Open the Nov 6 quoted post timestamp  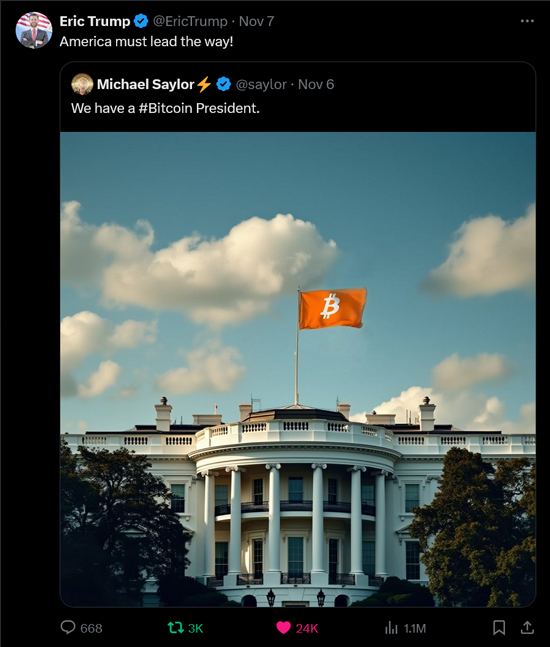click(316, 84)
